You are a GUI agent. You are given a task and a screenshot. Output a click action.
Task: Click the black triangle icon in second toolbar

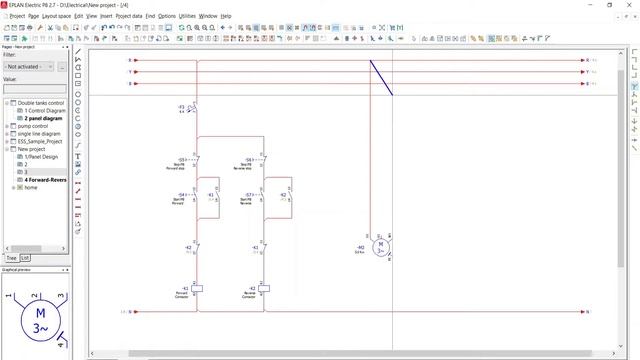click(336, 38)
